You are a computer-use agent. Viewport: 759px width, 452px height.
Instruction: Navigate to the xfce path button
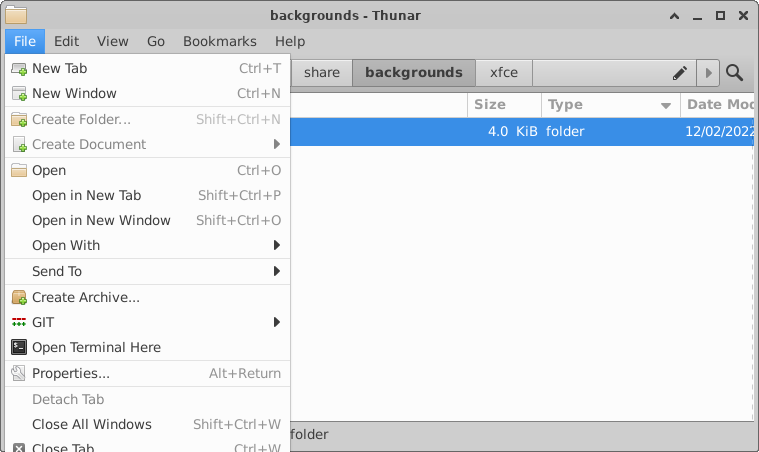point(504,73)
